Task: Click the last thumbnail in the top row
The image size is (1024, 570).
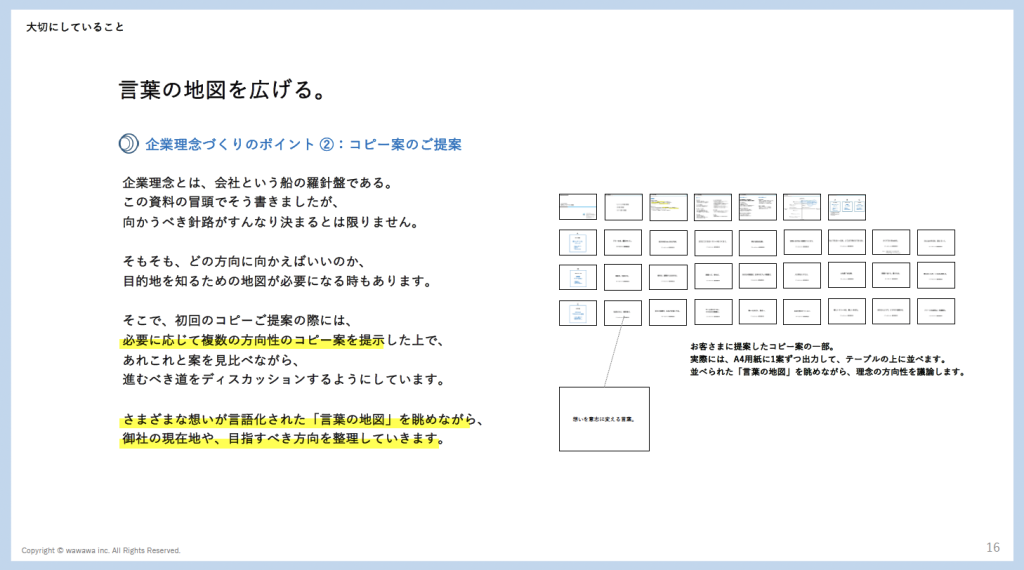Action: pos(847,207)
